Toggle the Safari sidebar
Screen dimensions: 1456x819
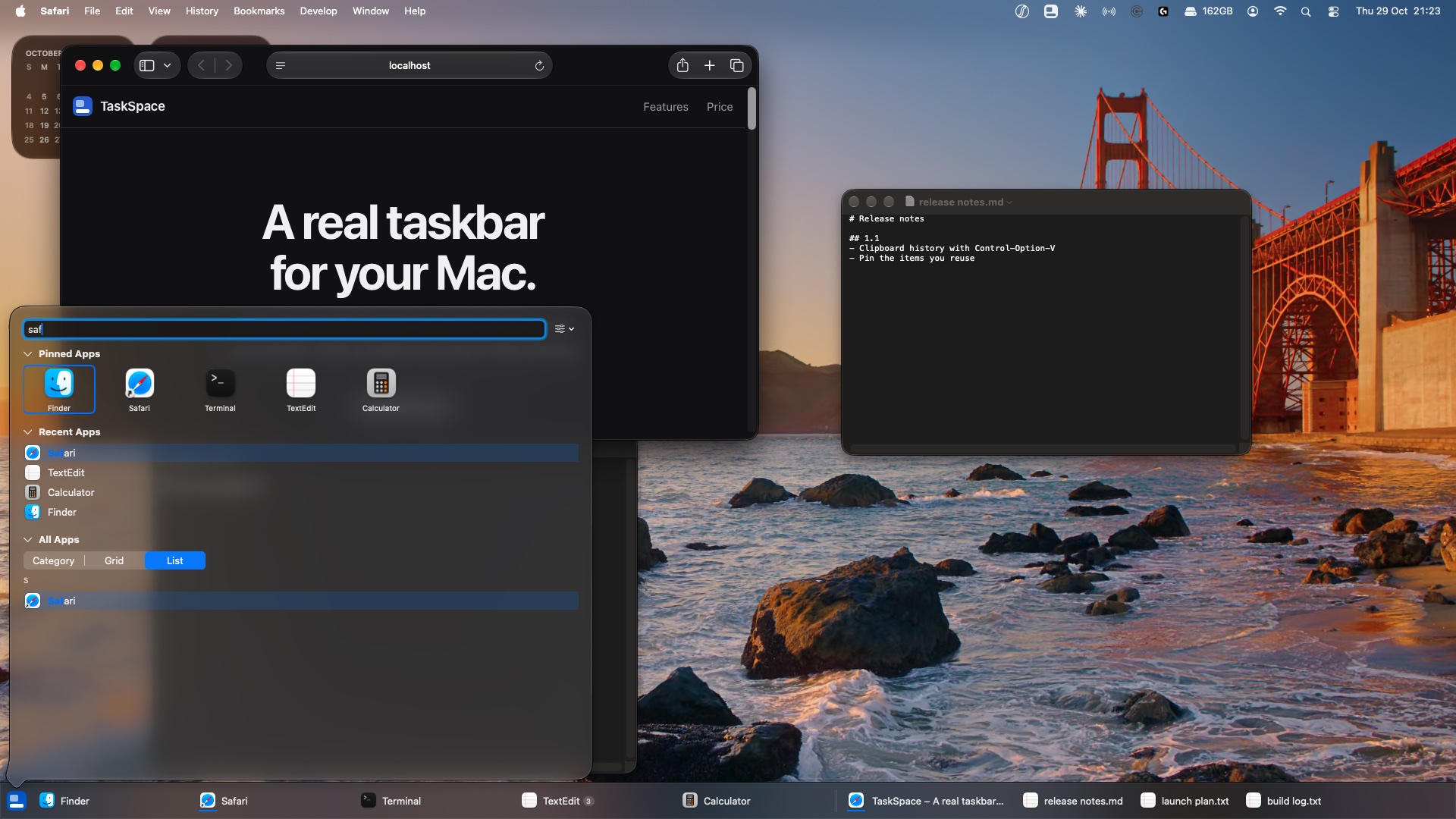[147, 65]
